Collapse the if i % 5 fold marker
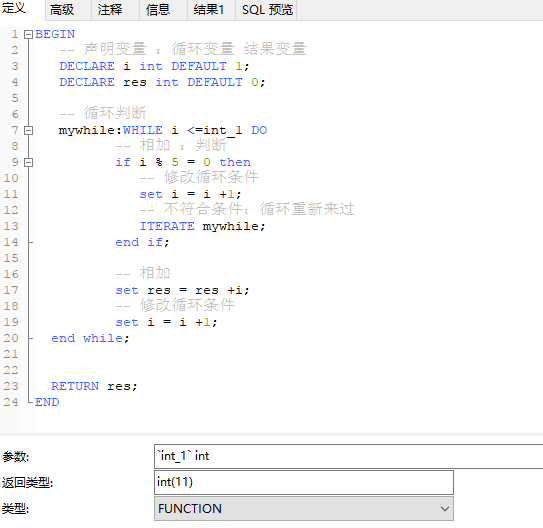Viewport: 543px width, 528px height. (28, 162)
